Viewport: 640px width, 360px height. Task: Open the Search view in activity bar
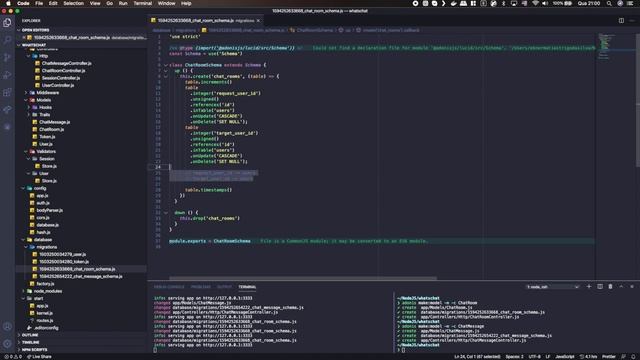[x=7, y=40]
